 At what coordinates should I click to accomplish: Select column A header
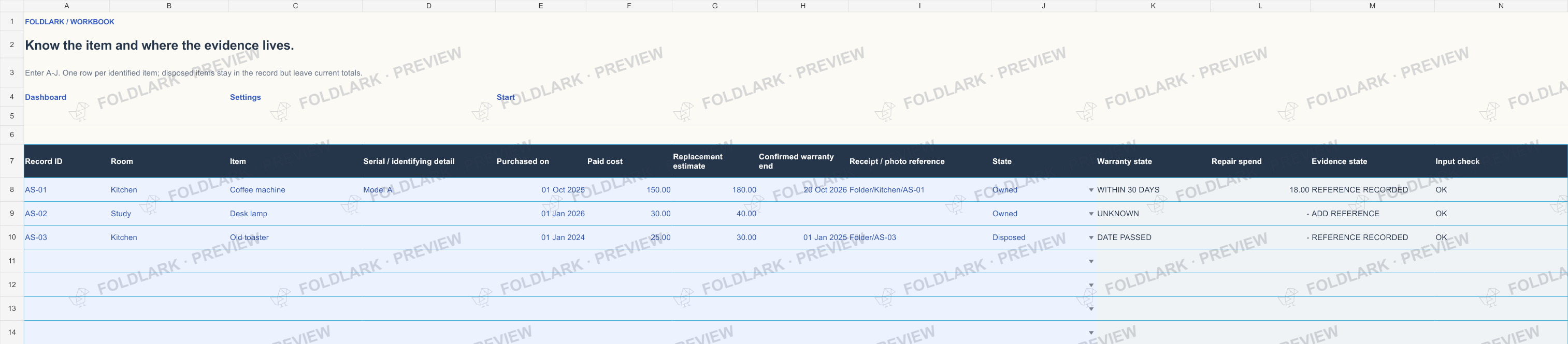pos(66,6)
